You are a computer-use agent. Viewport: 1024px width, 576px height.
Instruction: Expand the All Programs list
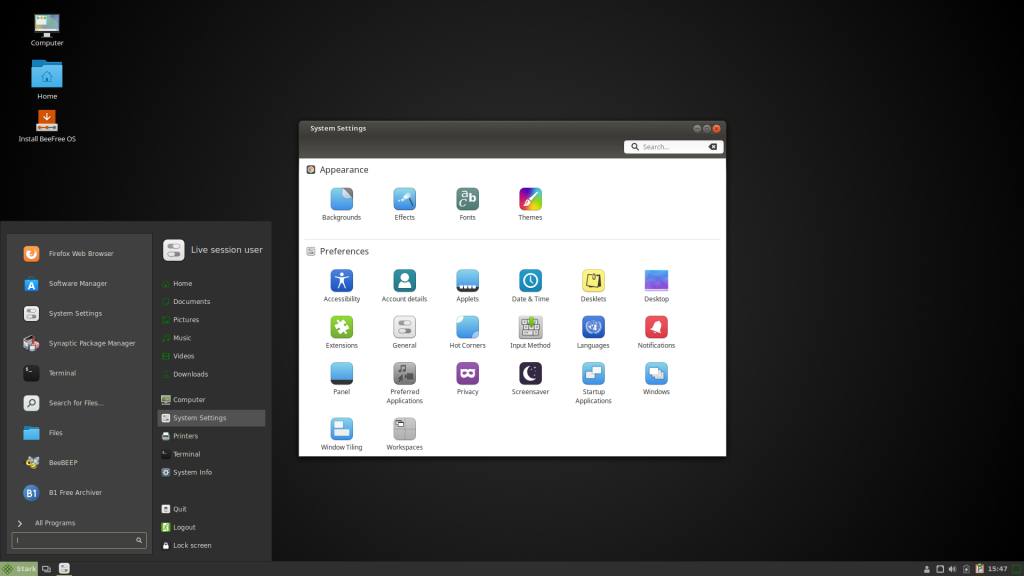coord(55,522)
